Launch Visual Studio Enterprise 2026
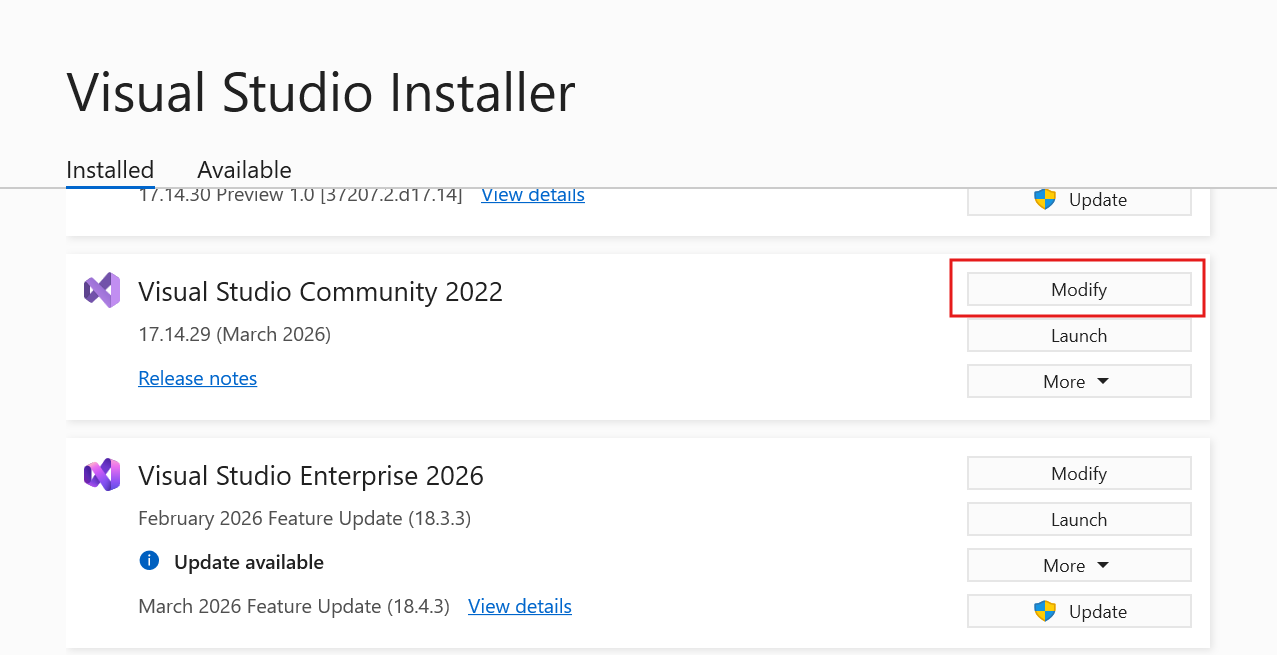 pyautogui.click(x=1078, y=519)
